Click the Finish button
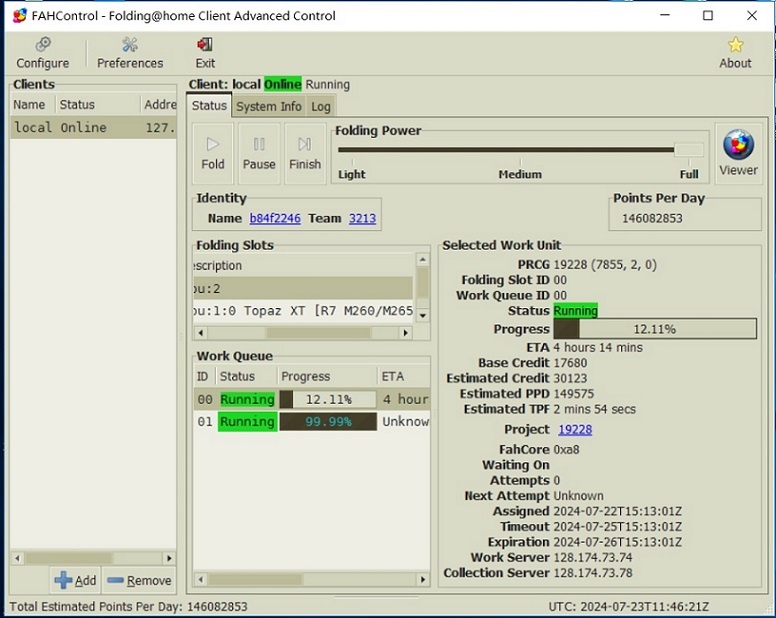 click(x=305, y=154)
